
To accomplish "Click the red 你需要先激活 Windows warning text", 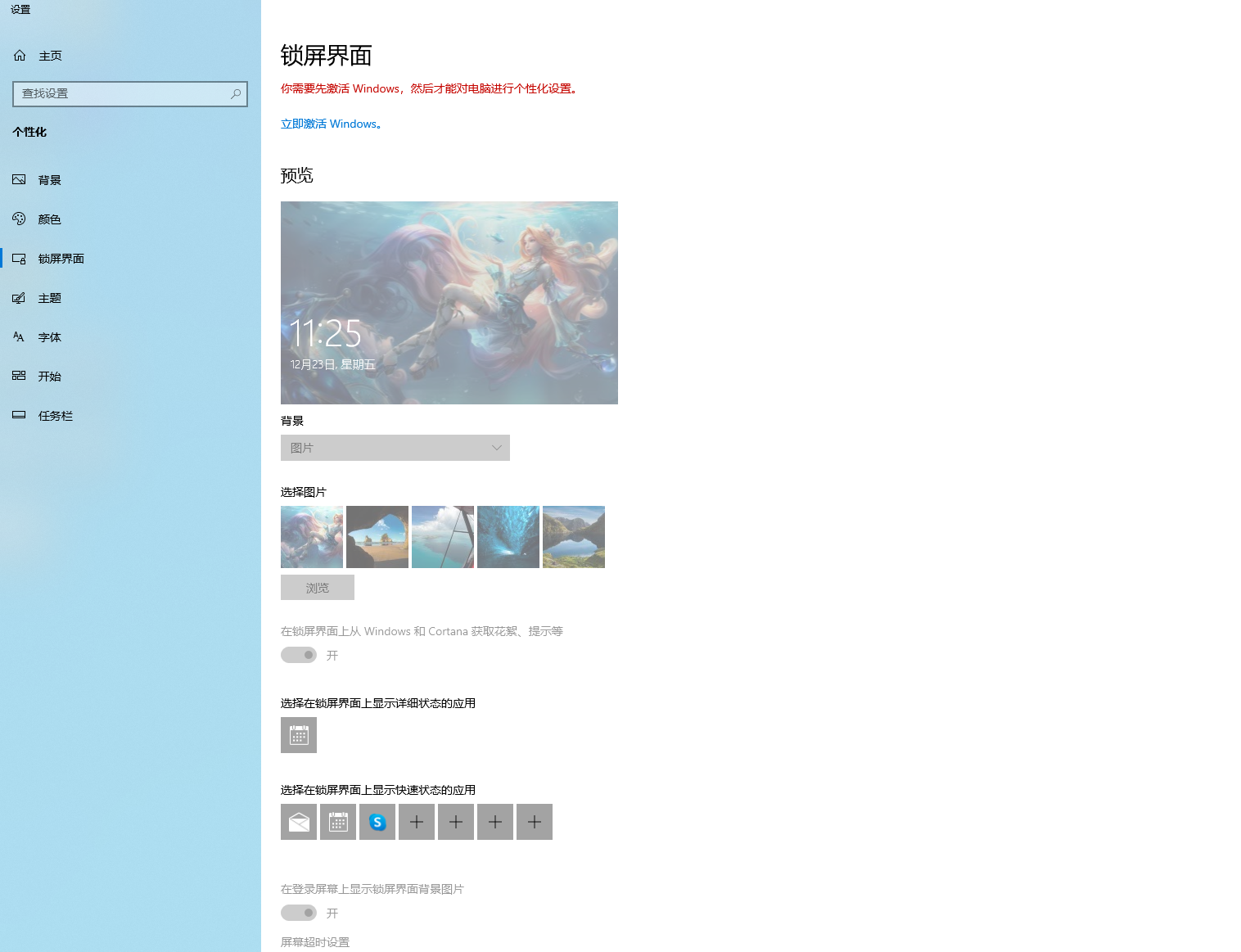I will coord(430,88).
